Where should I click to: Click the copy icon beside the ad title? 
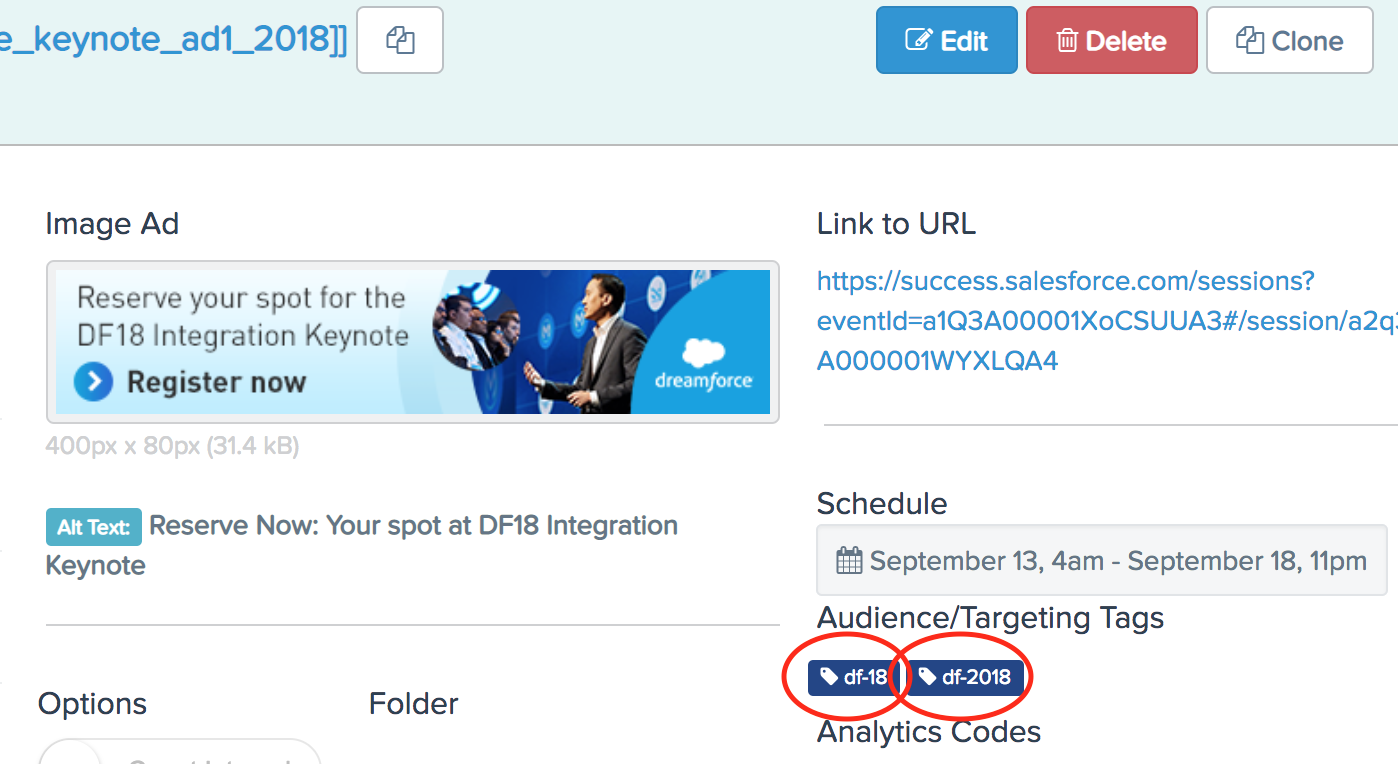click(x=400, y=41)
